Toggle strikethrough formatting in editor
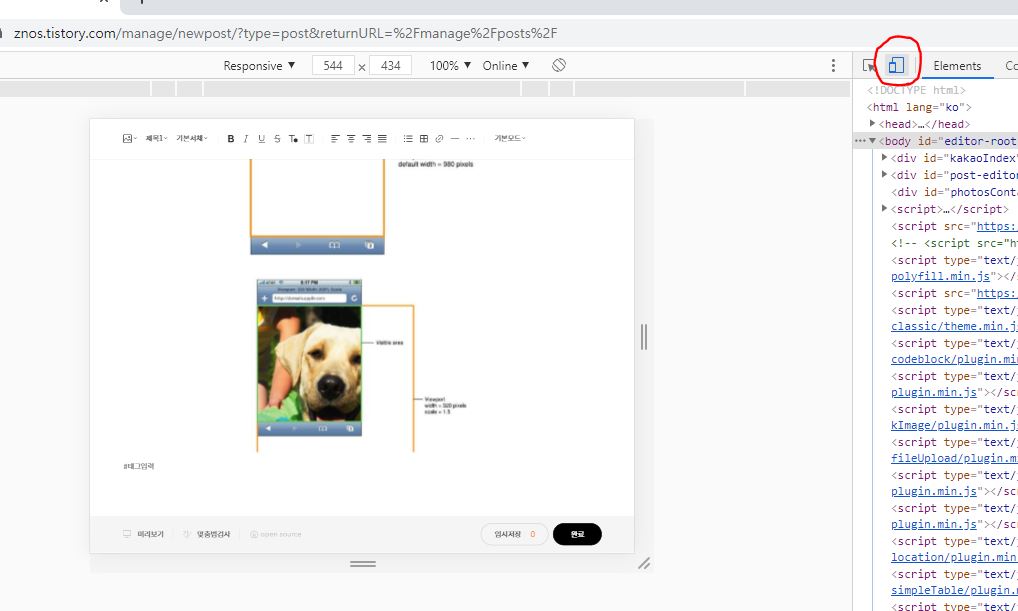The image size is (1018, 611). tap(277, 138)
